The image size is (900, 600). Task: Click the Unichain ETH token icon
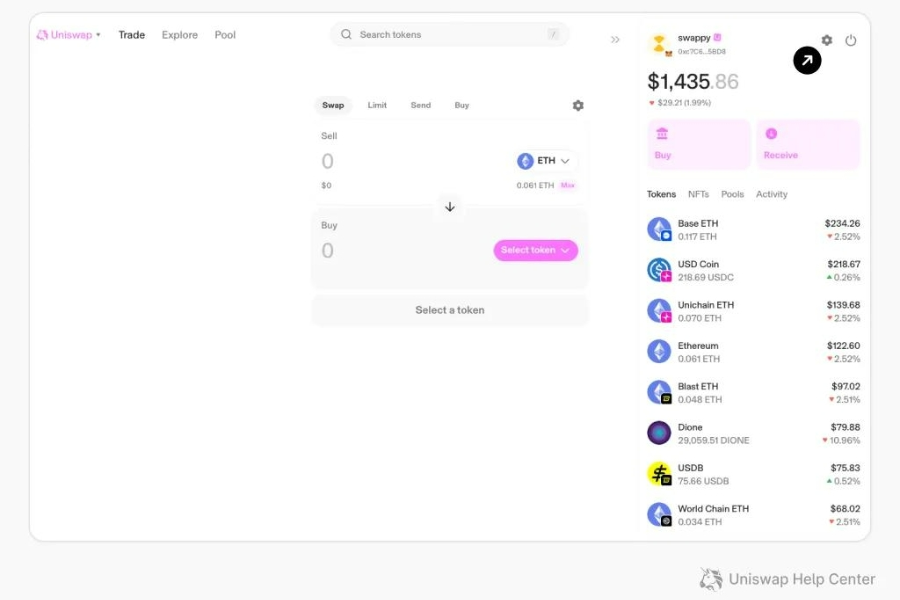click(x=660, y=311)
